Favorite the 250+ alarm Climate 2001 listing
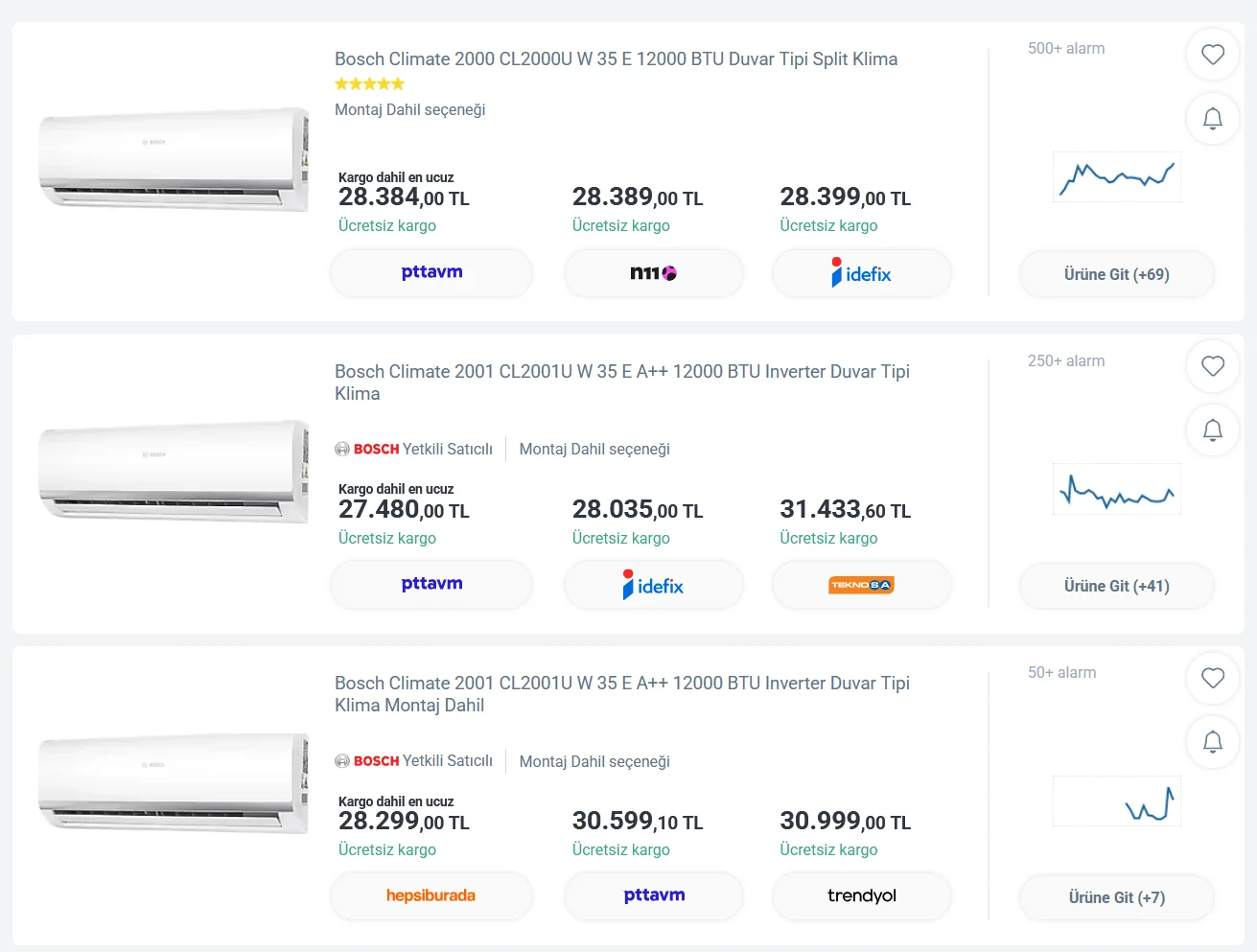1257x952 pixels. (x=1213, y=366)
